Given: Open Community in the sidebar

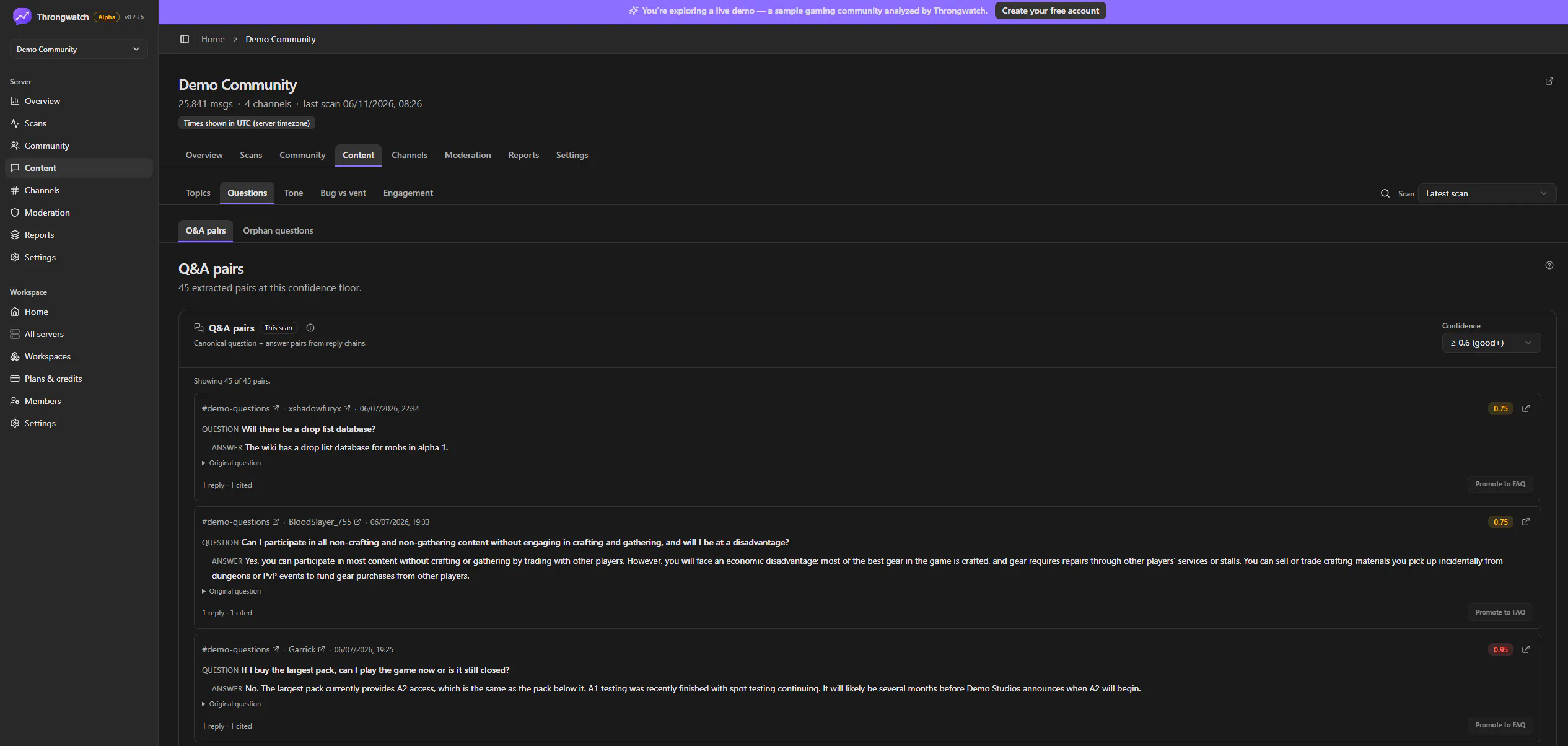Looking at the screenshot, I should click(x=79, y=146).
